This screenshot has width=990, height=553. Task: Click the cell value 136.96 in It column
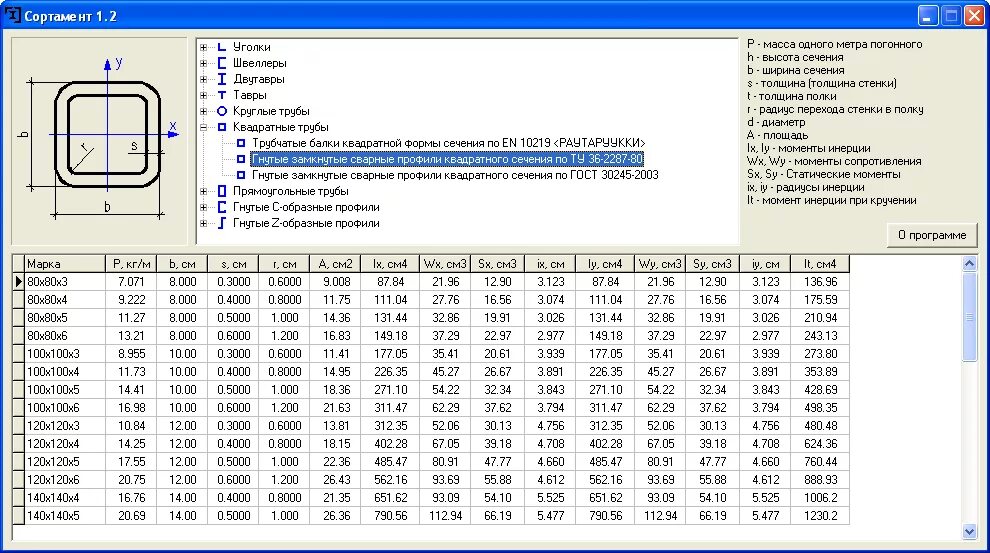[x=820, y=282]
